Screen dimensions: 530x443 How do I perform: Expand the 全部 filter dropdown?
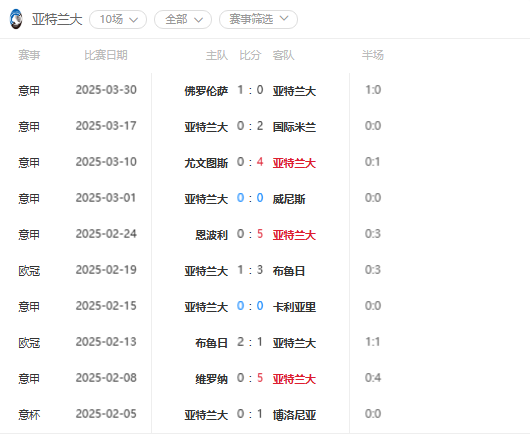pyautogui.click(x=183, y=19)
